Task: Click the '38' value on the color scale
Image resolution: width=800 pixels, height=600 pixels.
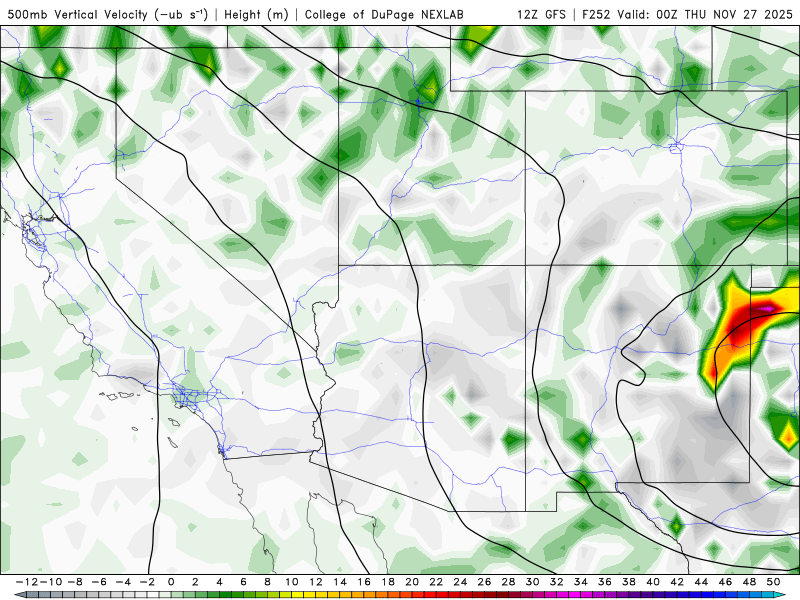Action: coord(629,582)
